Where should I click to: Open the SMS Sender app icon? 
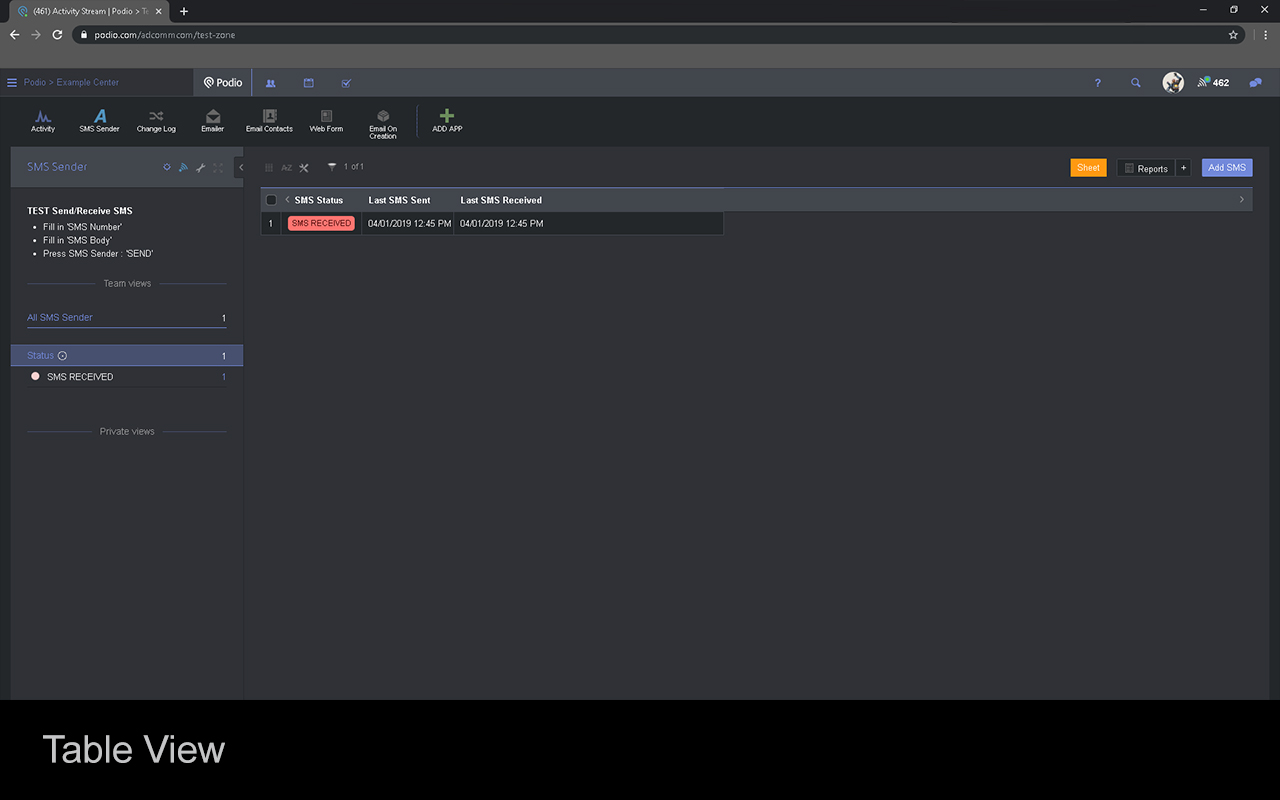point(99,121)
